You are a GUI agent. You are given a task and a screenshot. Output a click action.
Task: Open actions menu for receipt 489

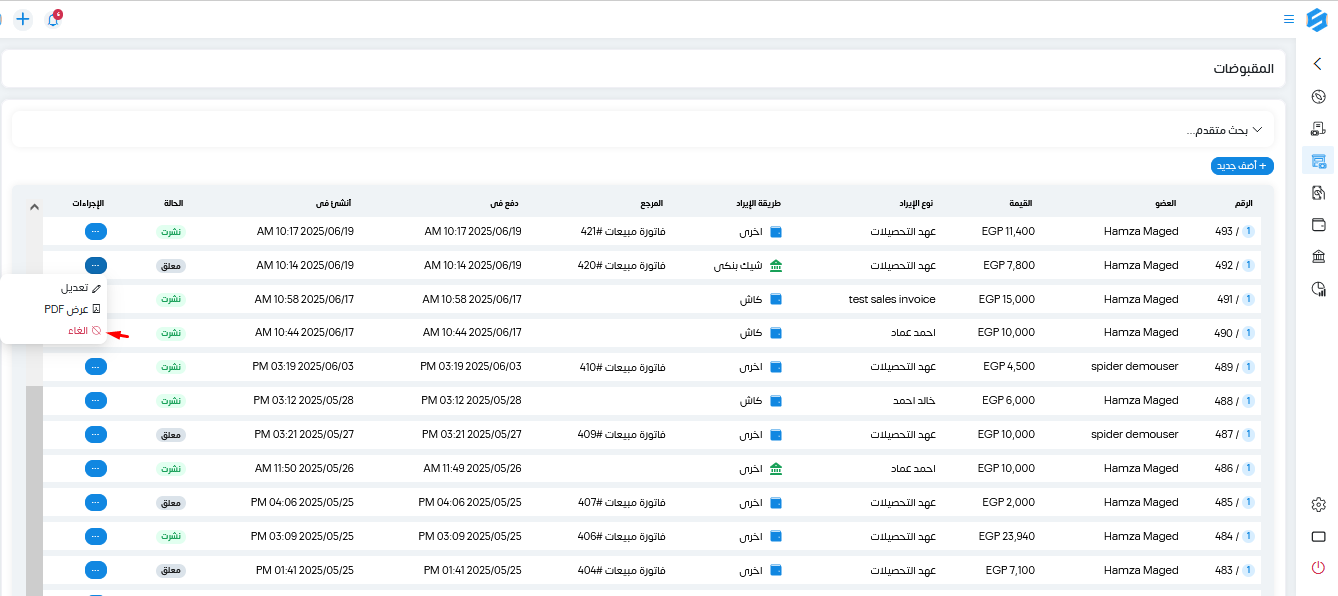pyautogui.click(x=96, y=366)
